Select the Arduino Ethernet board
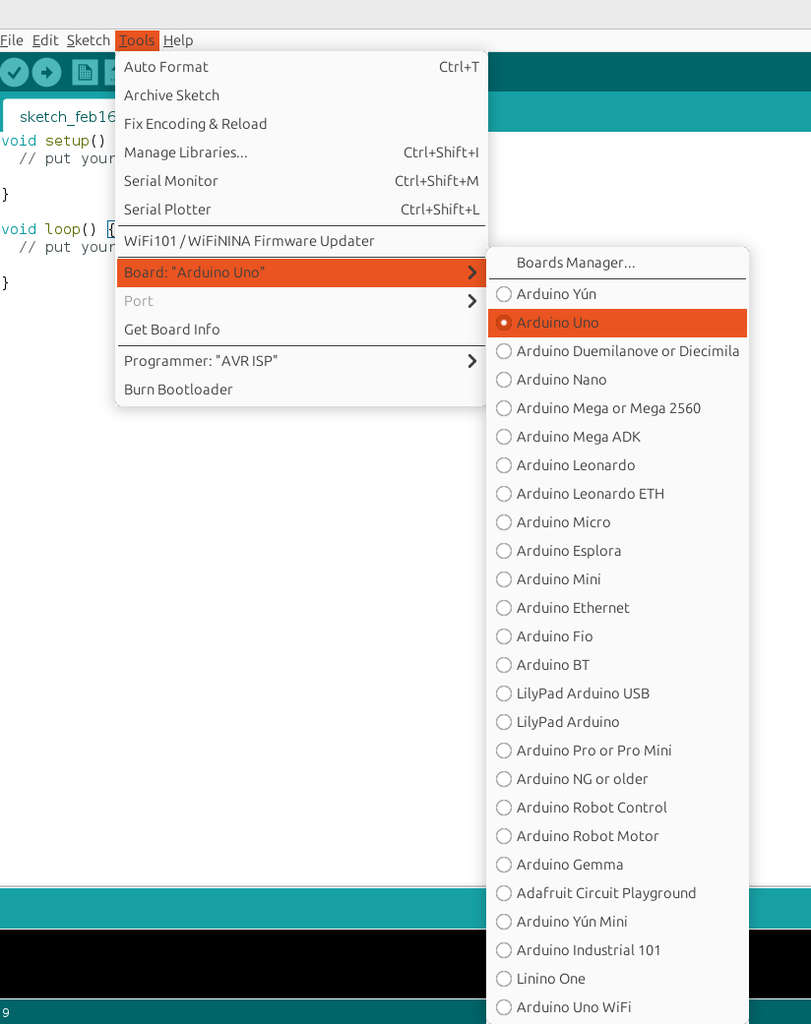This screenshot has width=811, height=1024. [x=617, y=608]
